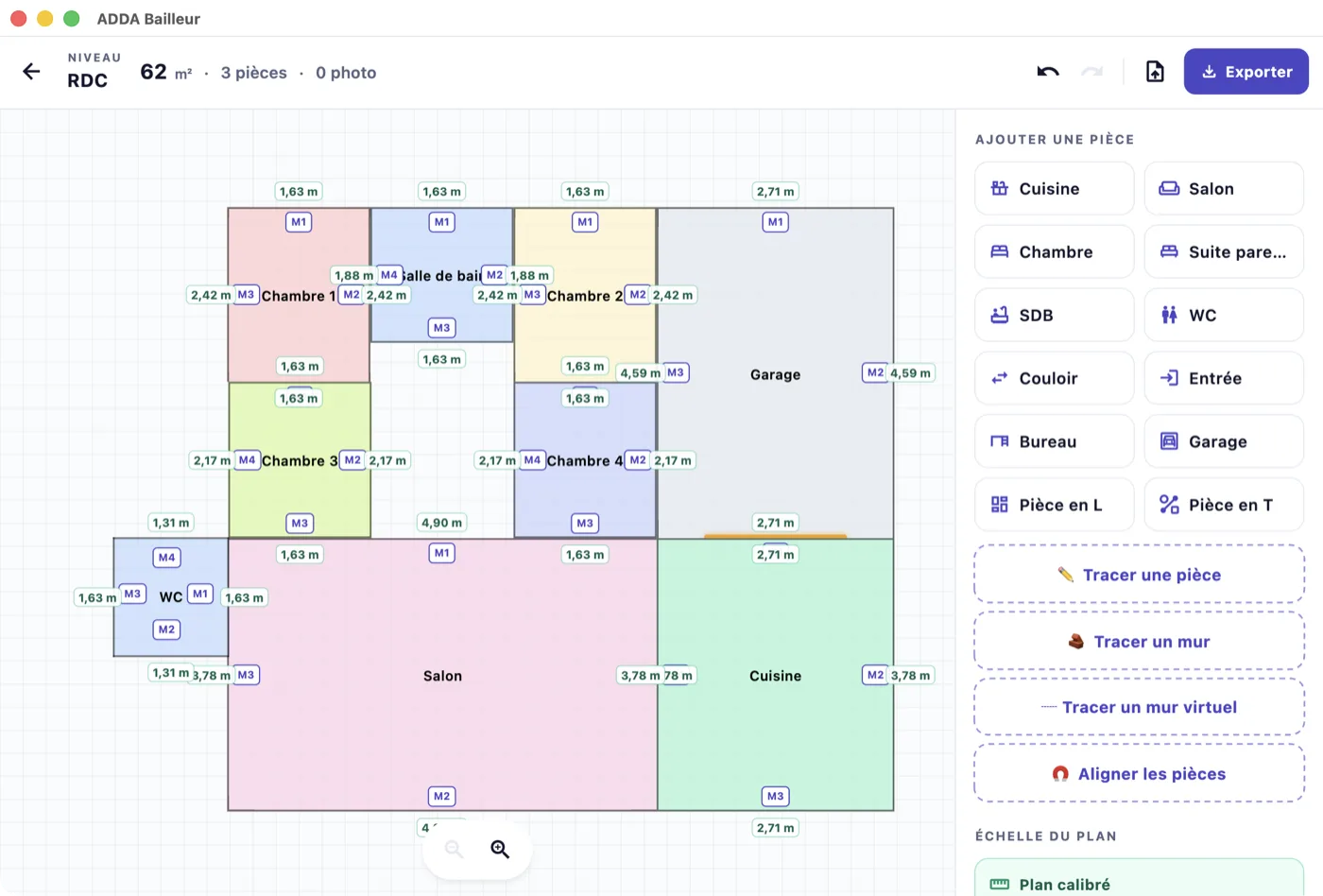Image resolution: width=1323 pixels, height=896 pixels.
Task: Open the file import icon beside Exporter
Action: (x=1155, y=72)
